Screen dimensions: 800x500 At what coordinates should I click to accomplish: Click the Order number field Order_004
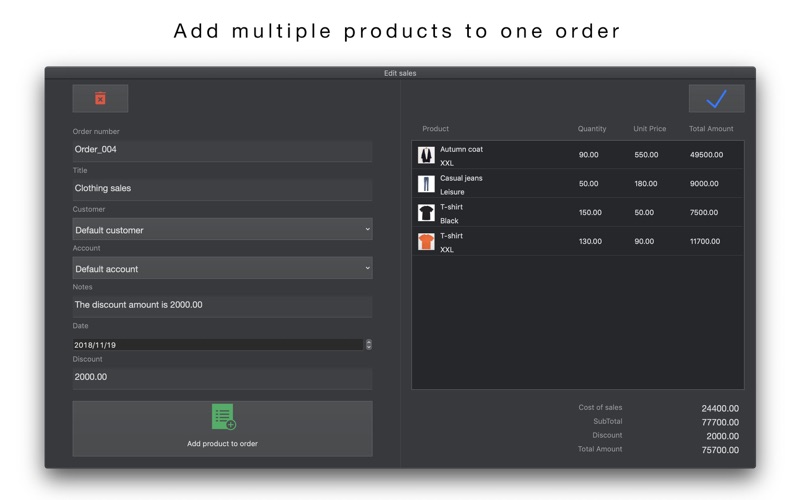click(222, 150)
